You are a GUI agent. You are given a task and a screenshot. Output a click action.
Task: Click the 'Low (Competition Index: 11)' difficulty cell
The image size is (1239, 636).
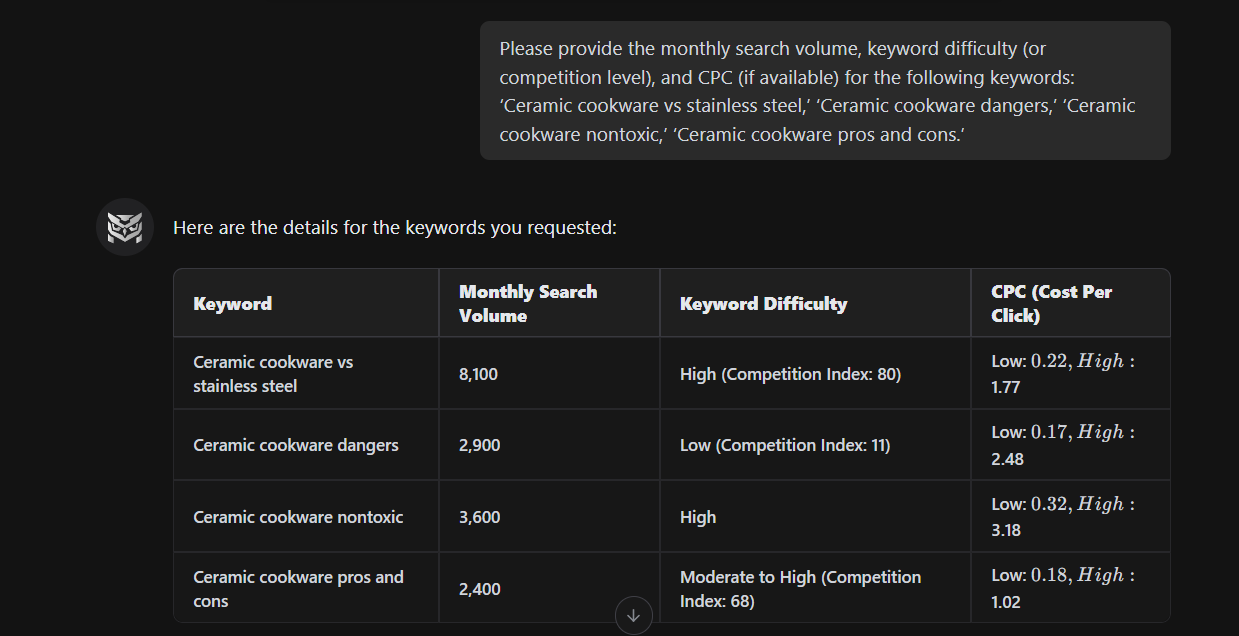(786, 445)
